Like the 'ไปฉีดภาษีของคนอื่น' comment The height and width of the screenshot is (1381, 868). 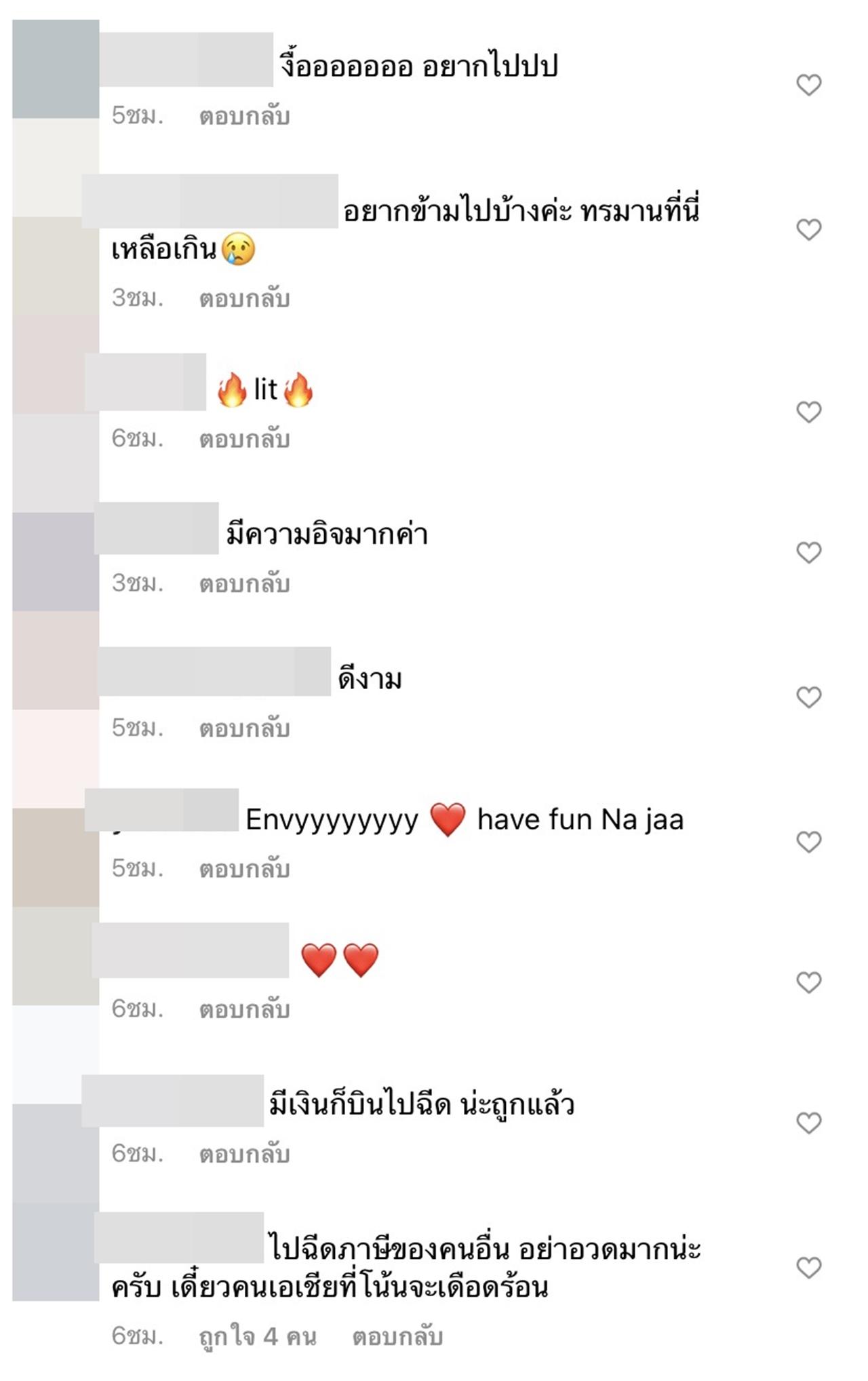coord(808,1268)
